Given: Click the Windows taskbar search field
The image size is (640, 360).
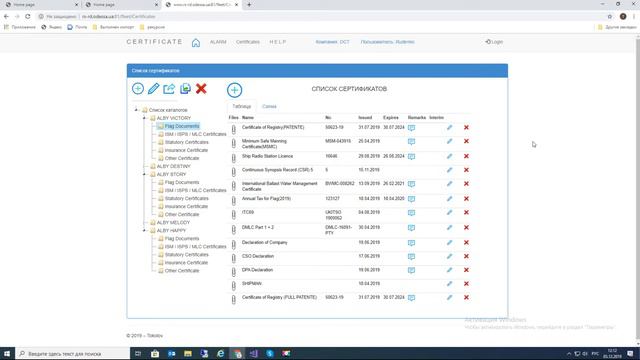Looking at the screenshot, I should click(73, 353).
